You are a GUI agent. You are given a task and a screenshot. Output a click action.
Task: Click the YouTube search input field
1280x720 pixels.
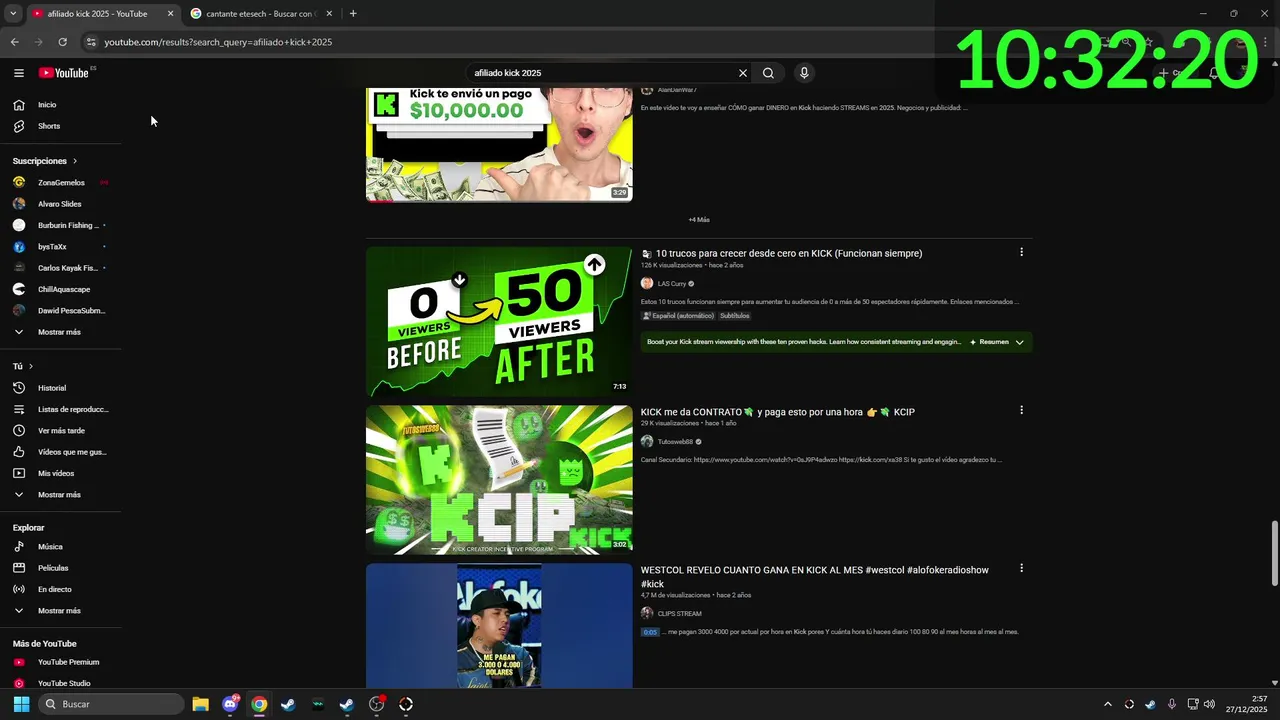(x=603, y=73)
